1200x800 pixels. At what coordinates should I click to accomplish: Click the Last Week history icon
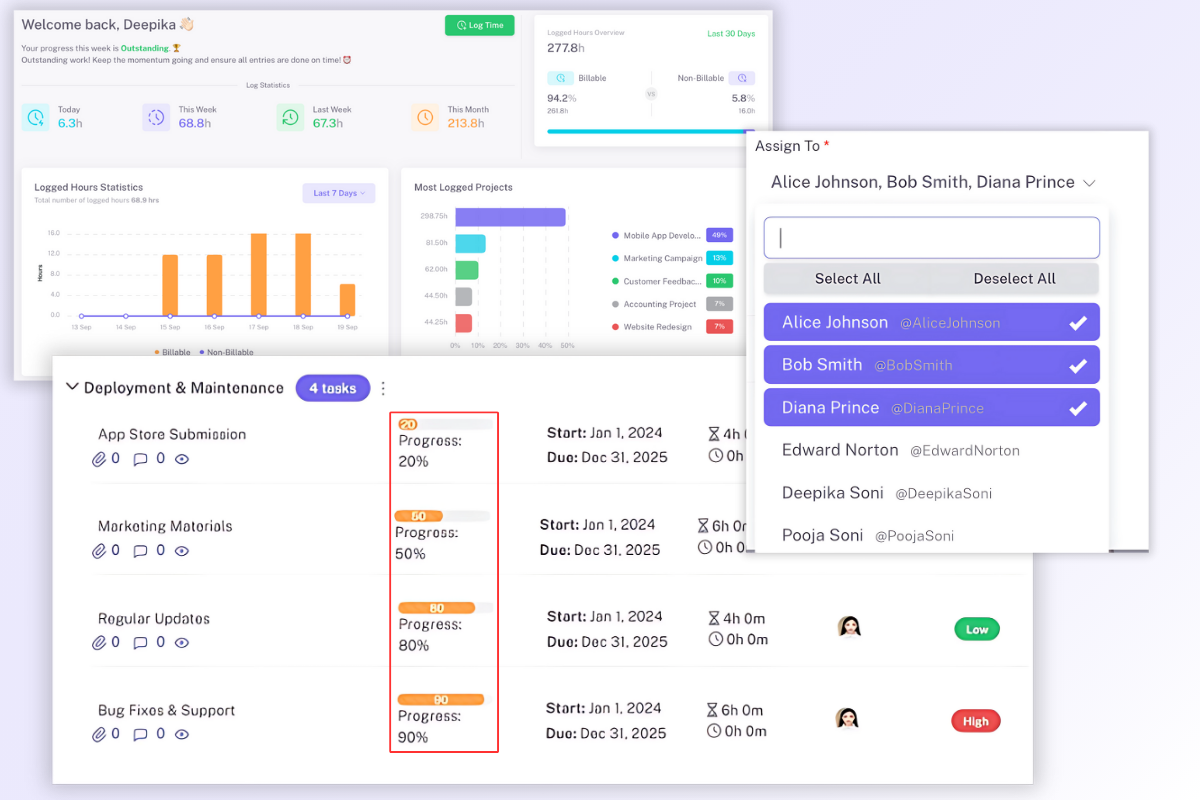click(290, 117)
